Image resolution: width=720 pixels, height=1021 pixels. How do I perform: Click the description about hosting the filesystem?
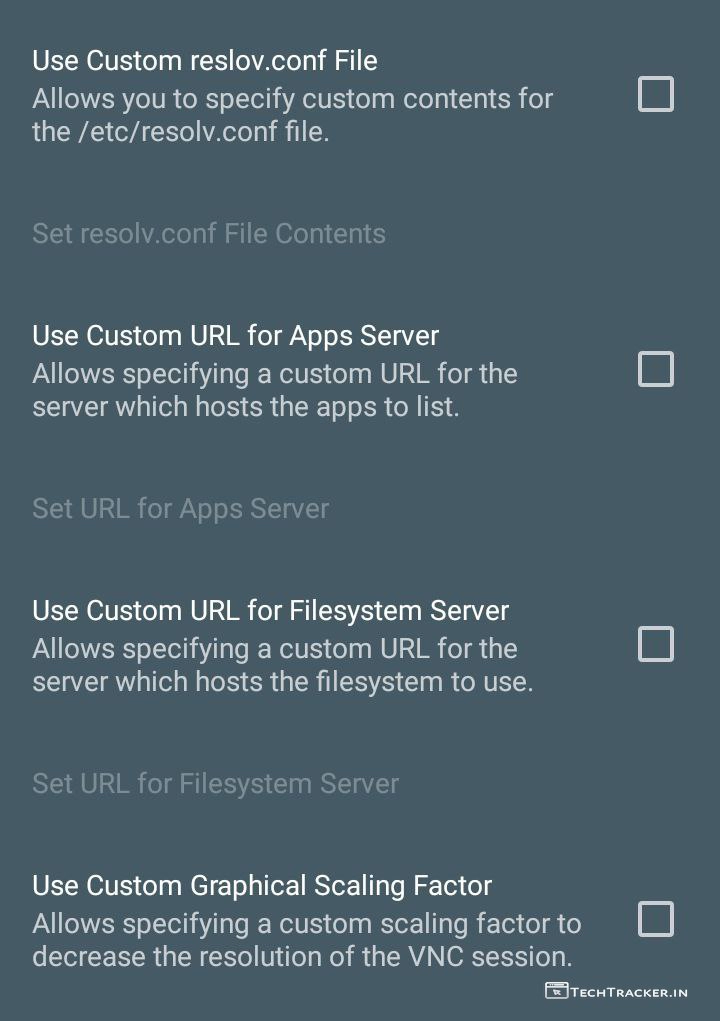click(x=282, y=666)
